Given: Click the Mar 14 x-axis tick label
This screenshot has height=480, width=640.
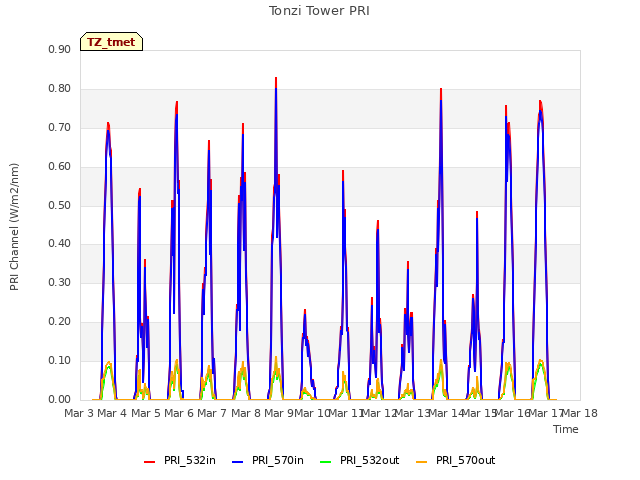Looking at the screenshot, I should point(445,413).
